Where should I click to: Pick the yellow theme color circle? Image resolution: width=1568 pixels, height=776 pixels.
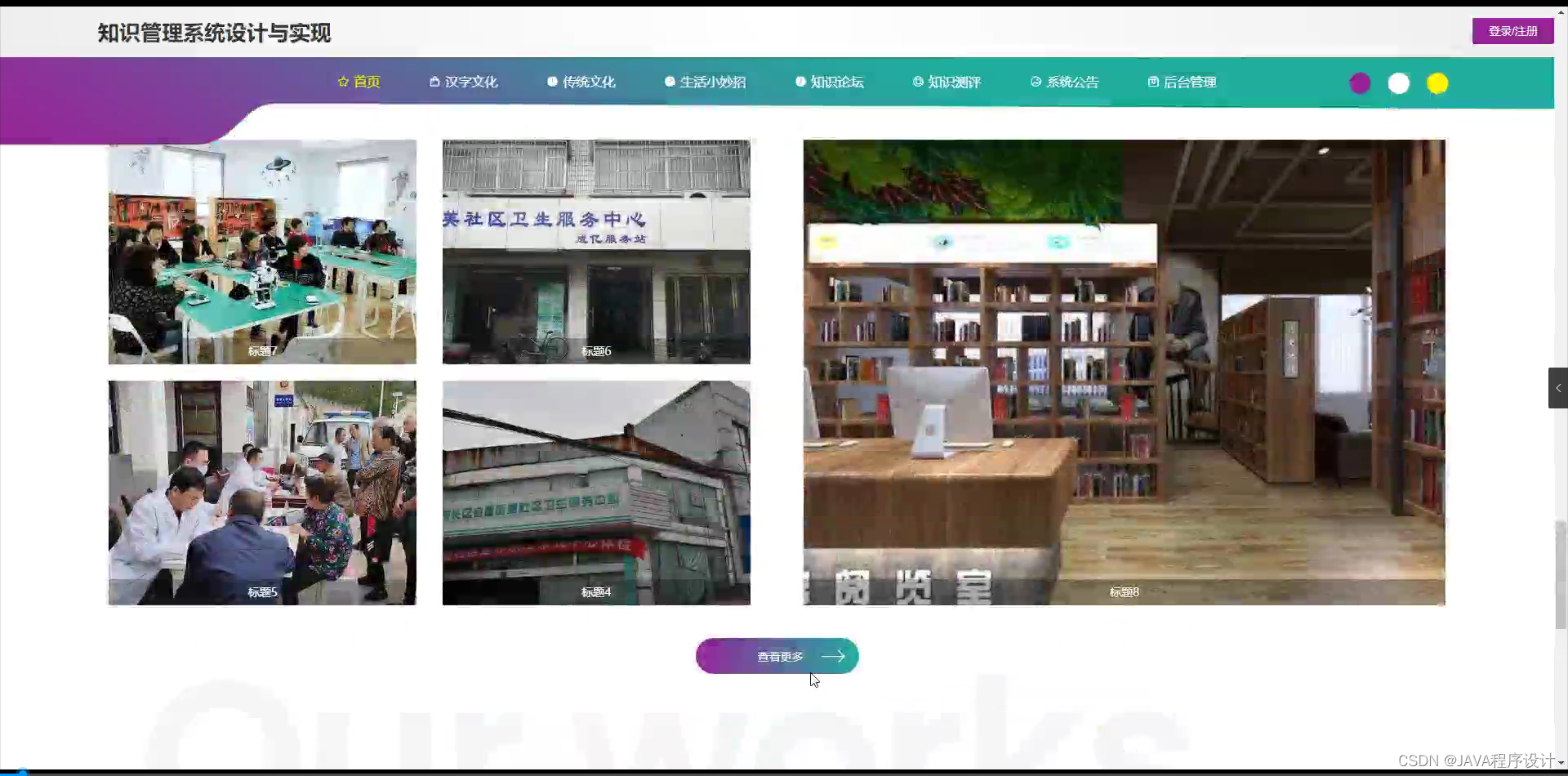tap(1437, 83)
